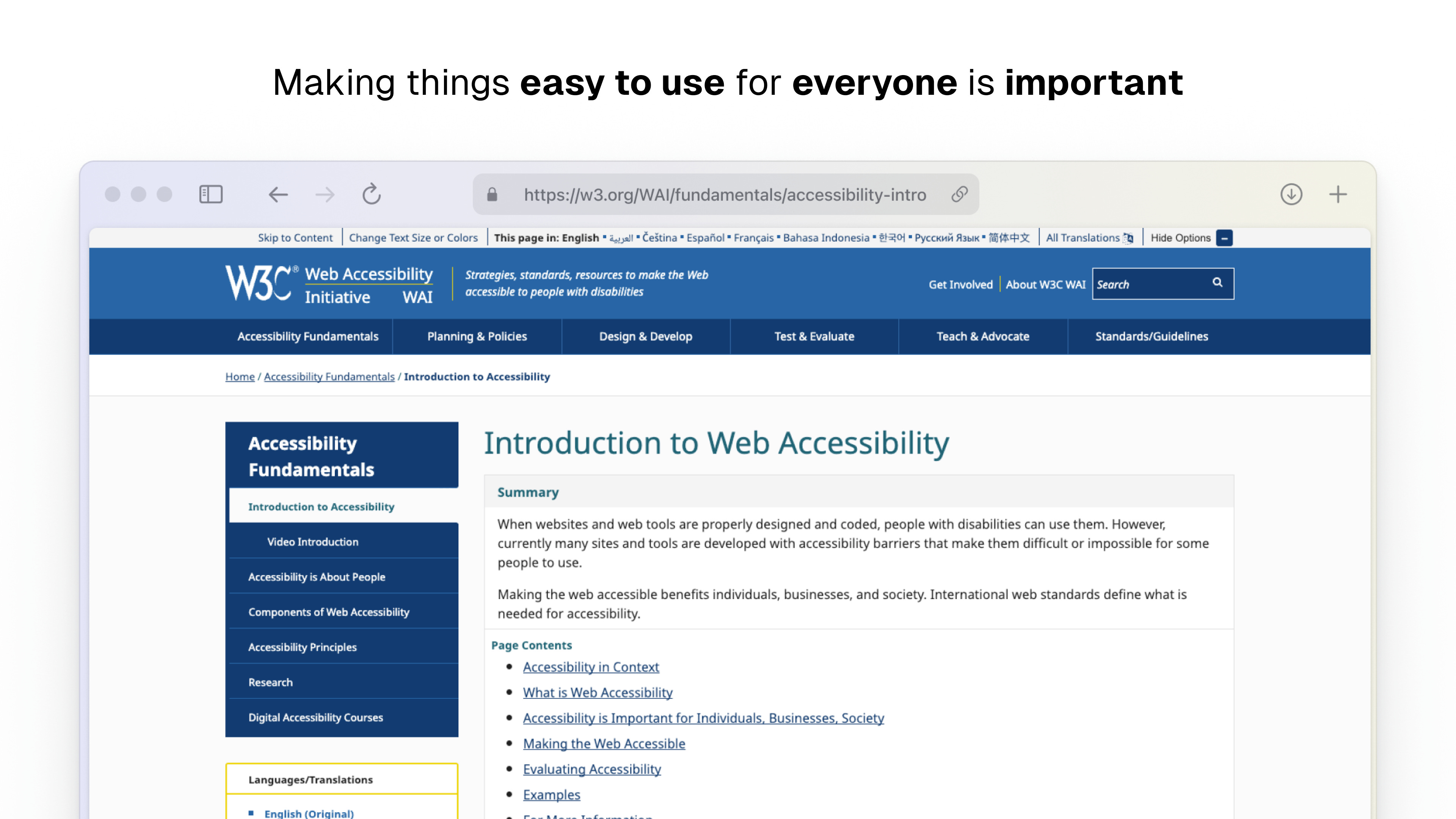Click the lock icon in address bar
The image size is (1456, 819).
click(x=492, y=195)
